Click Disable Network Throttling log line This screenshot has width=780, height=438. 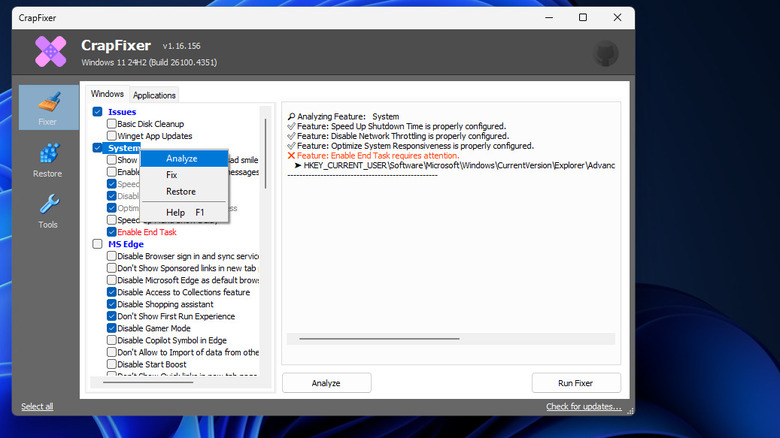pyautogui.click(x=398, y=136)
